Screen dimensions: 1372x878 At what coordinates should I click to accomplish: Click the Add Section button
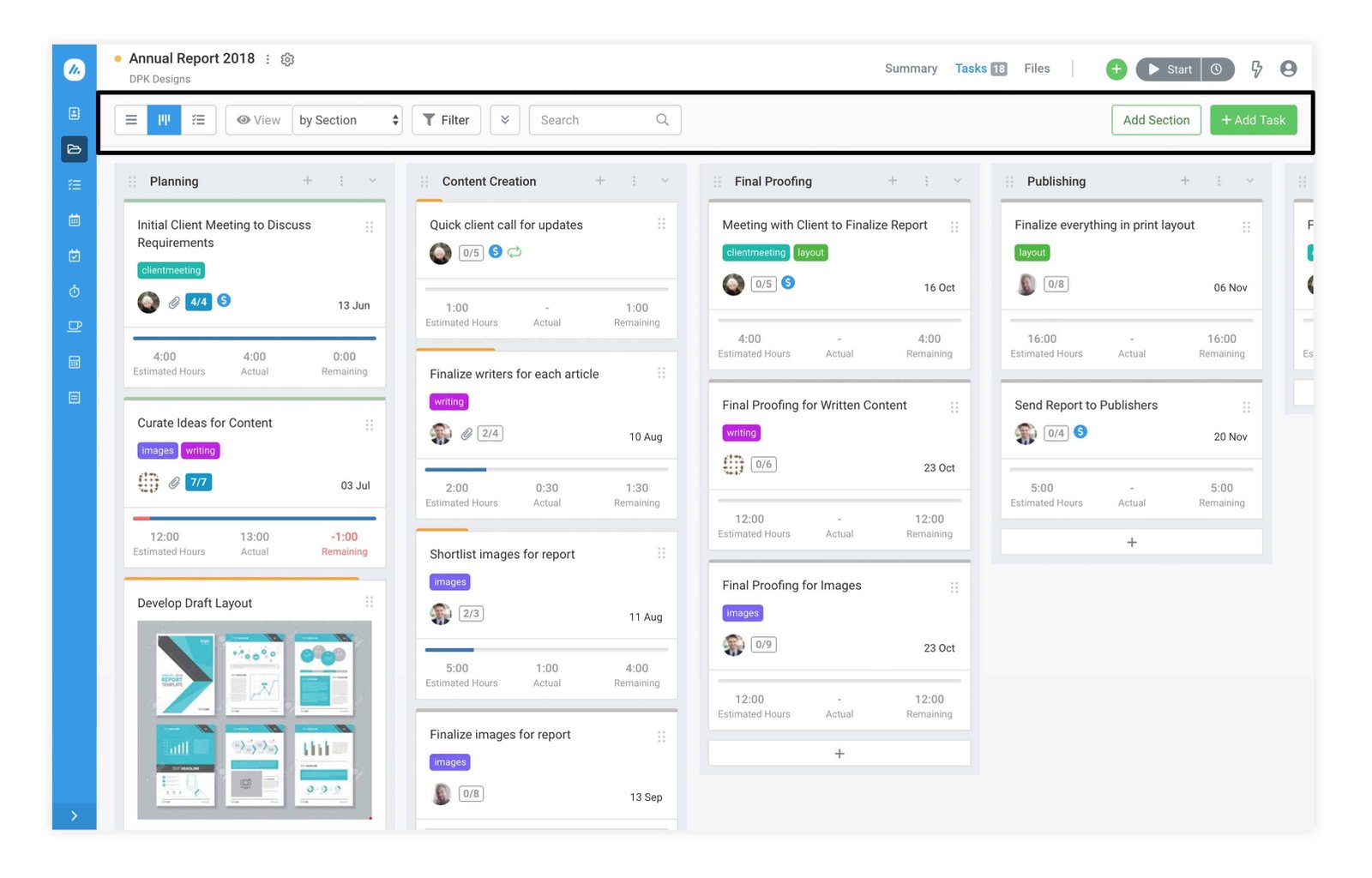point(1155,120)
